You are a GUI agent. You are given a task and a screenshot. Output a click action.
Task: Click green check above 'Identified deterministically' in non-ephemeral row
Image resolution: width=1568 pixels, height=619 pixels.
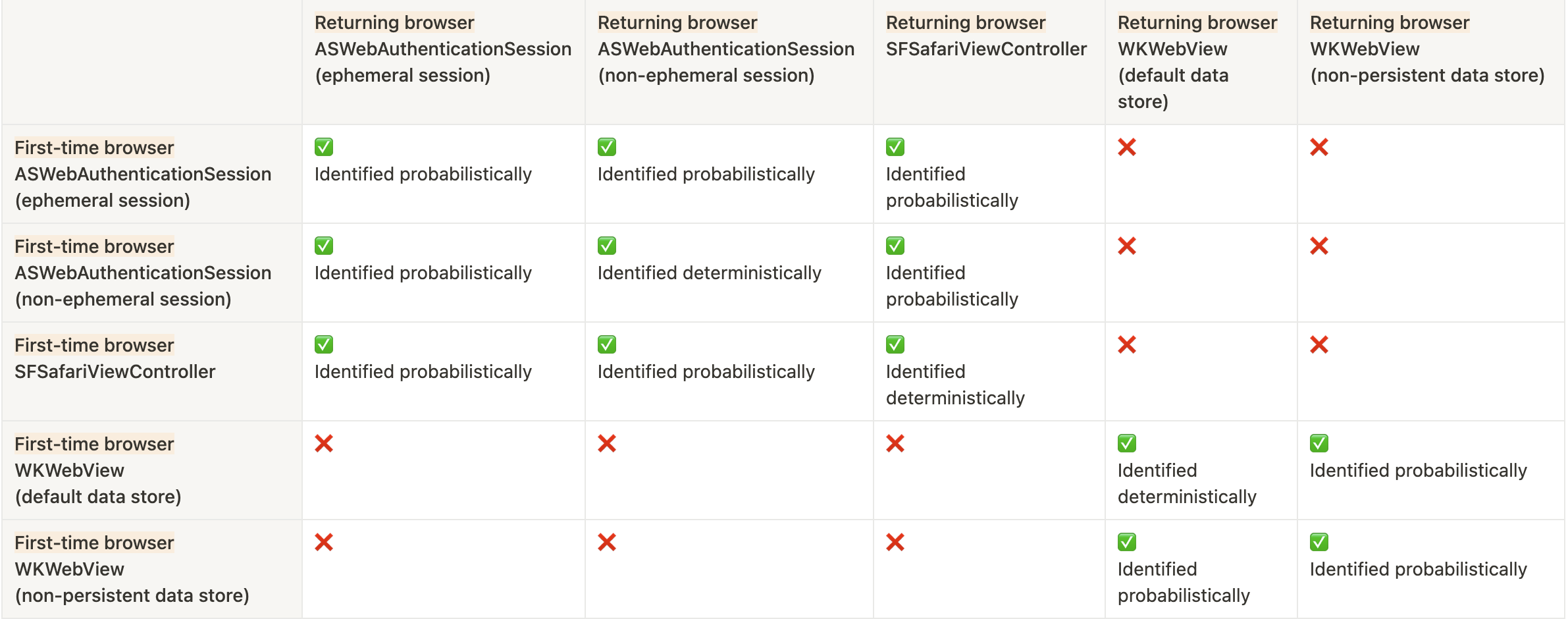tap(607, 246)
